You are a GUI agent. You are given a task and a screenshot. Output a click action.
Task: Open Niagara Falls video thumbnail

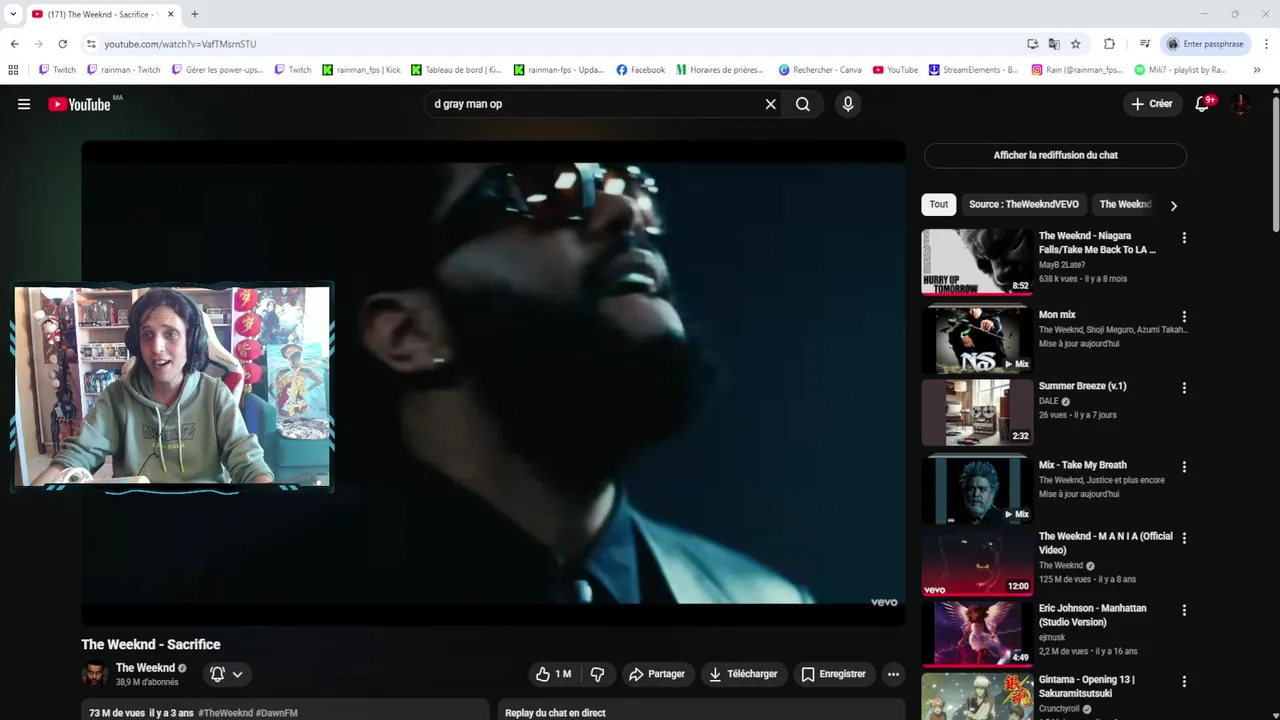977,261
